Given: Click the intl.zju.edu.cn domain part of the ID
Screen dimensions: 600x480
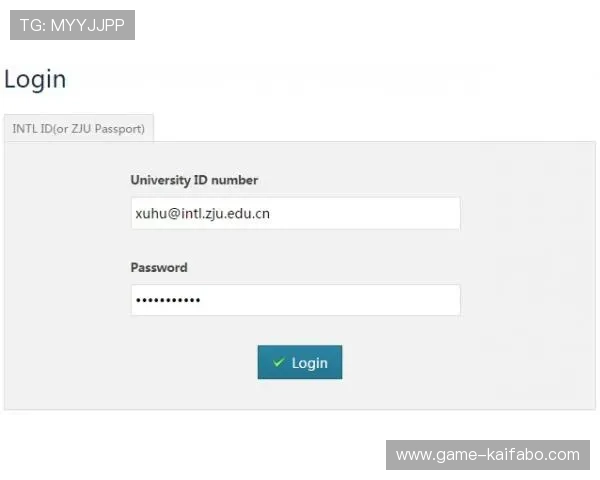Looking at the screenshot, I should (x=225, y=214).
